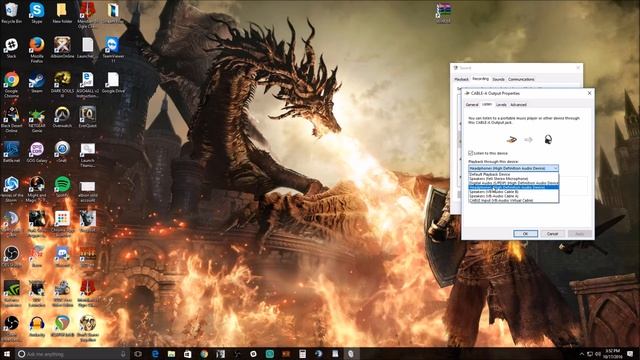Select the OBS Studio desktop shortcut
Screen dimensions: 640x360
11,256
